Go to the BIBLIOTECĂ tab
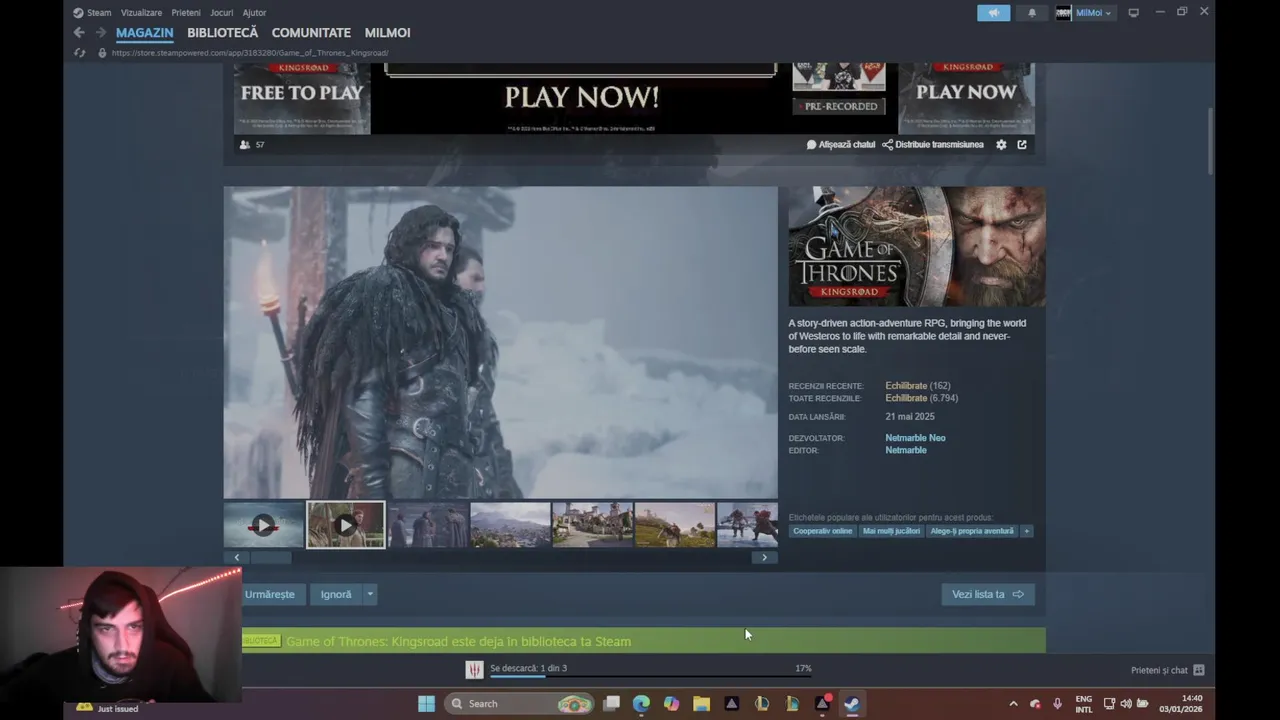 222,33
